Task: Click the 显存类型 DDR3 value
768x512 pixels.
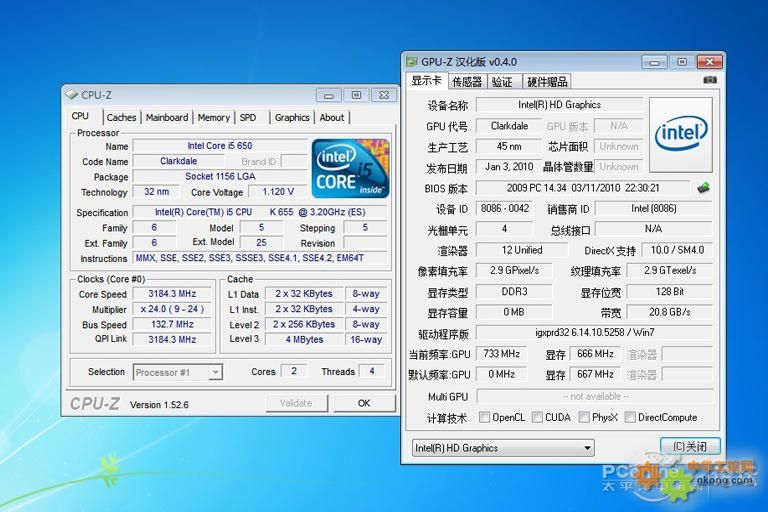Action: [x=514, y=292]
